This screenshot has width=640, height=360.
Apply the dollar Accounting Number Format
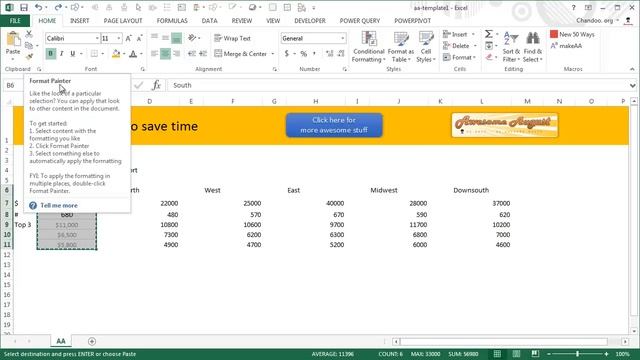pos(287,53)
